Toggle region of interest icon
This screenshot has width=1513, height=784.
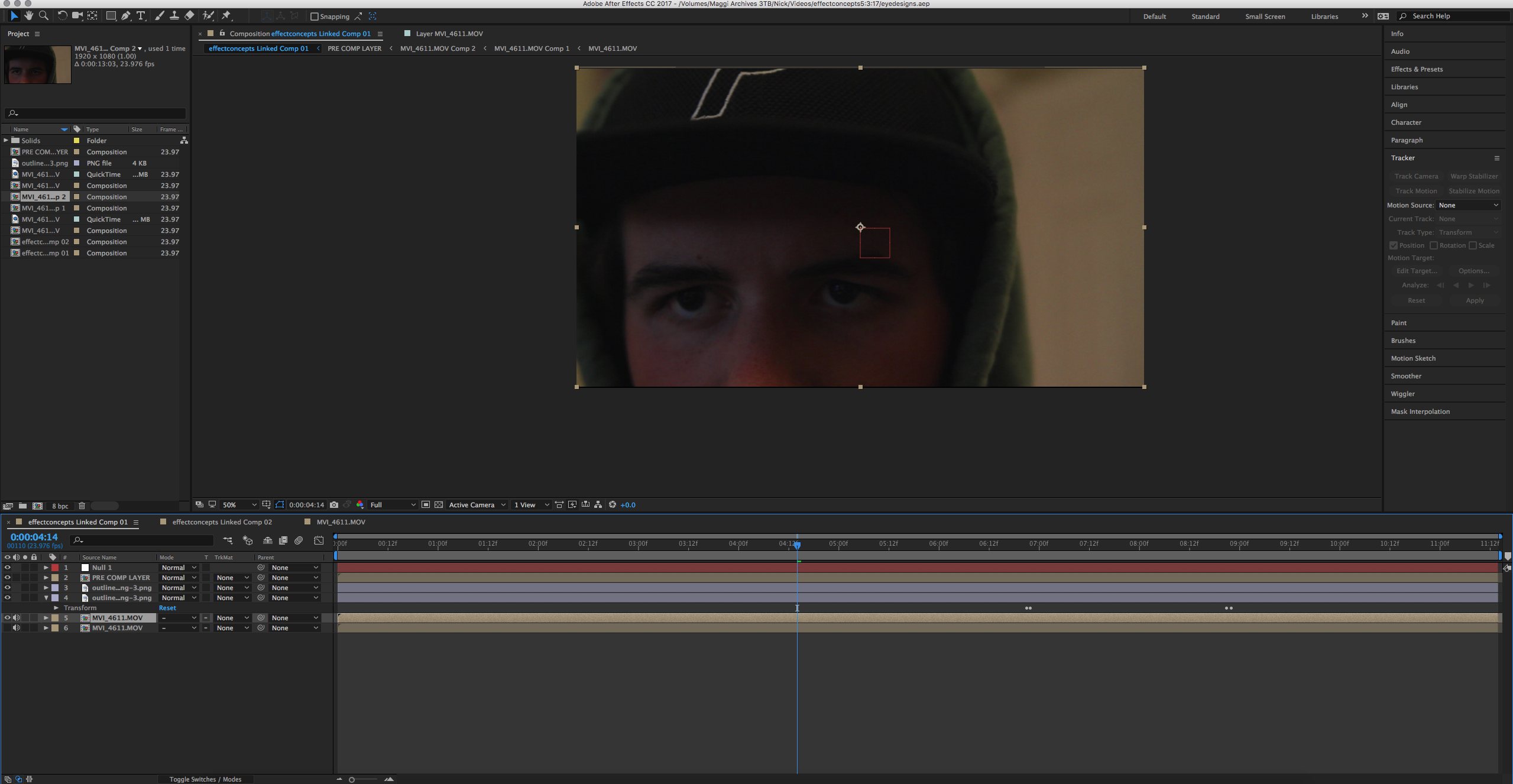click(x=426, y=505)
